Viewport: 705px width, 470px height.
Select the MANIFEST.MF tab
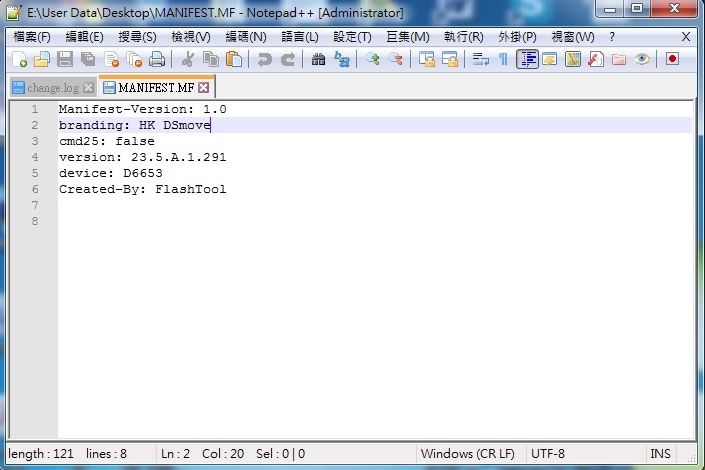156,87
